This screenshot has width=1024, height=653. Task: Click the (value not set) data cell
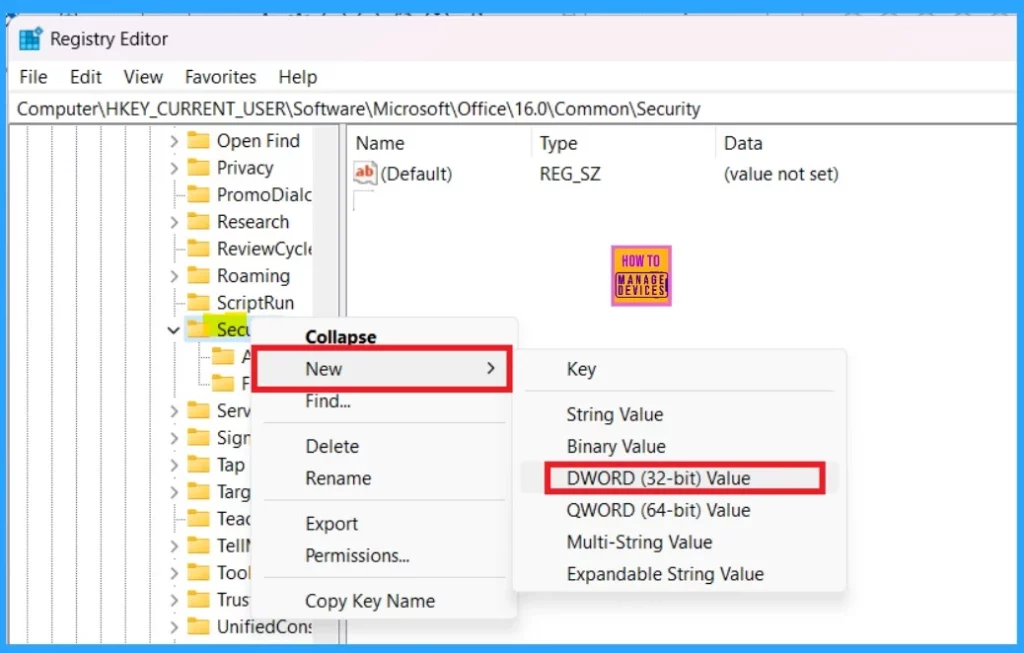pos(781,174)
